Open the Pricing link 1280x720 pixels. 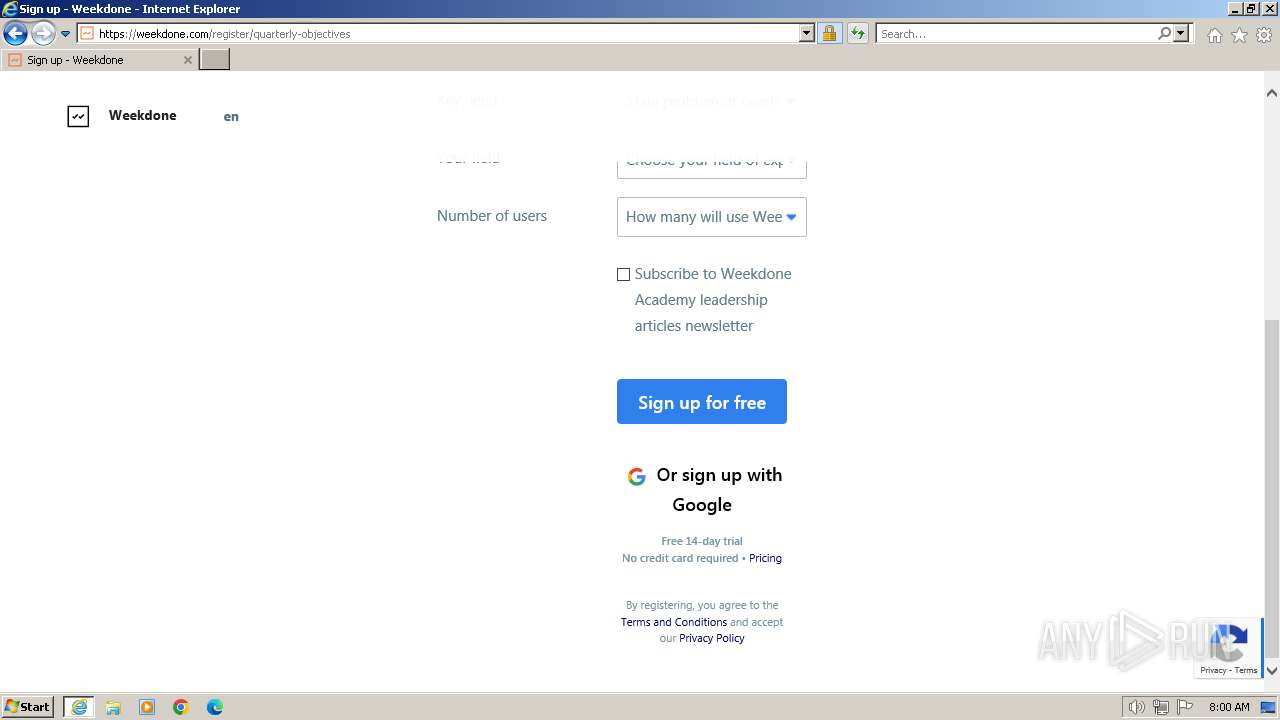765,558
